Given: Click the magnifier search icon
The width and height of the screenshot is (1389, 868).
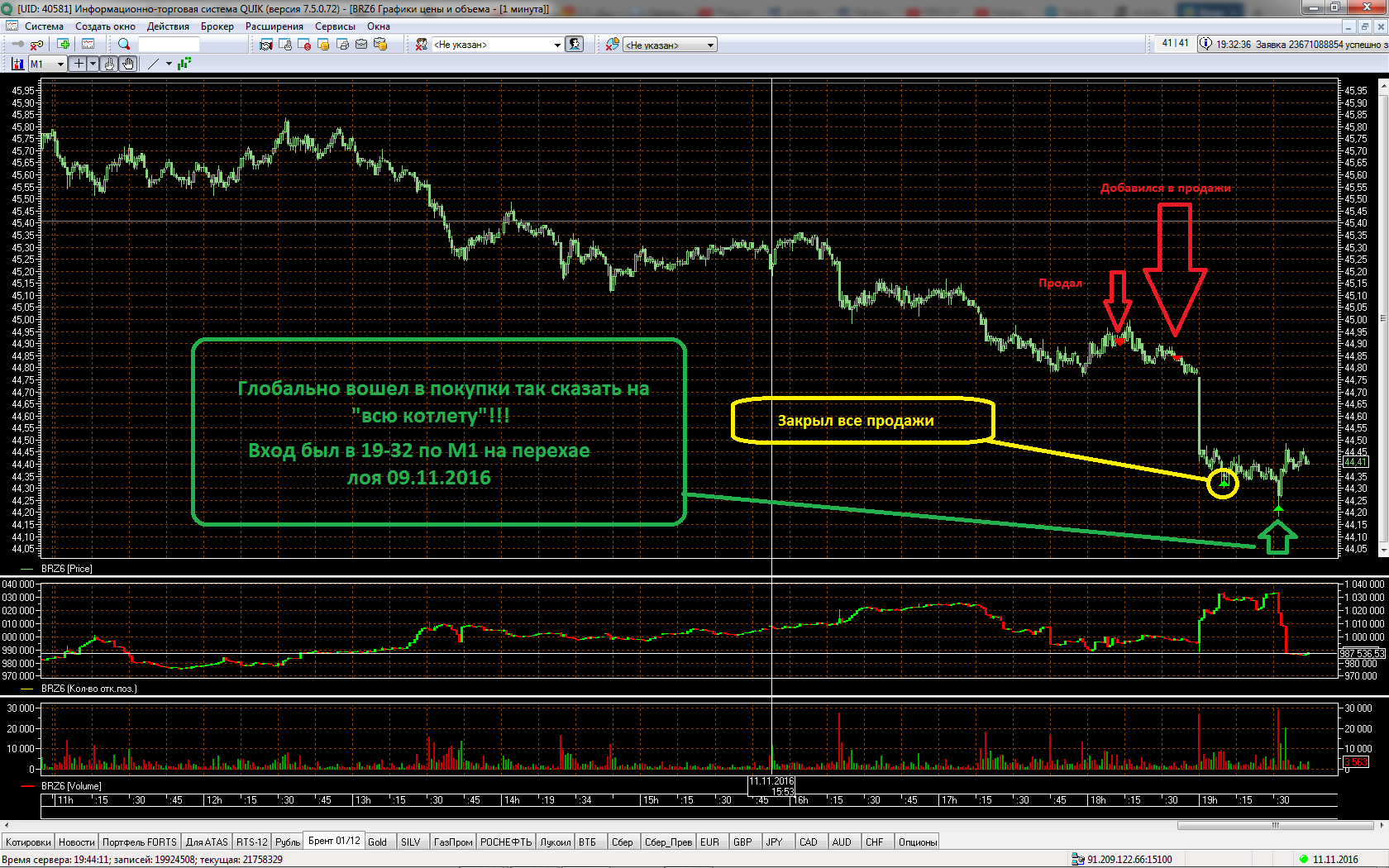Looking at the screenshot, I should pyautogui.click(x=124, y=45).
